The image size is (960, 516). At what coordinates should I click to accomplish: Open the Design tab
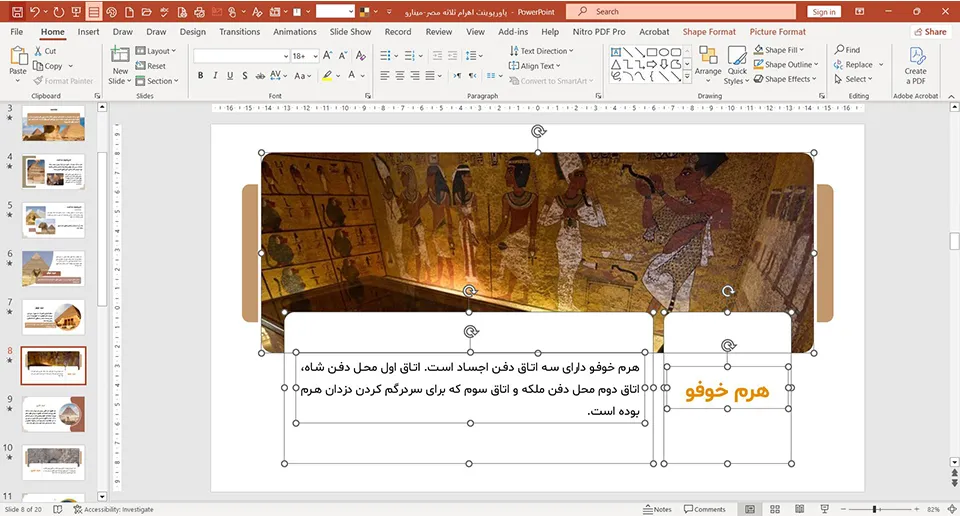192,32
